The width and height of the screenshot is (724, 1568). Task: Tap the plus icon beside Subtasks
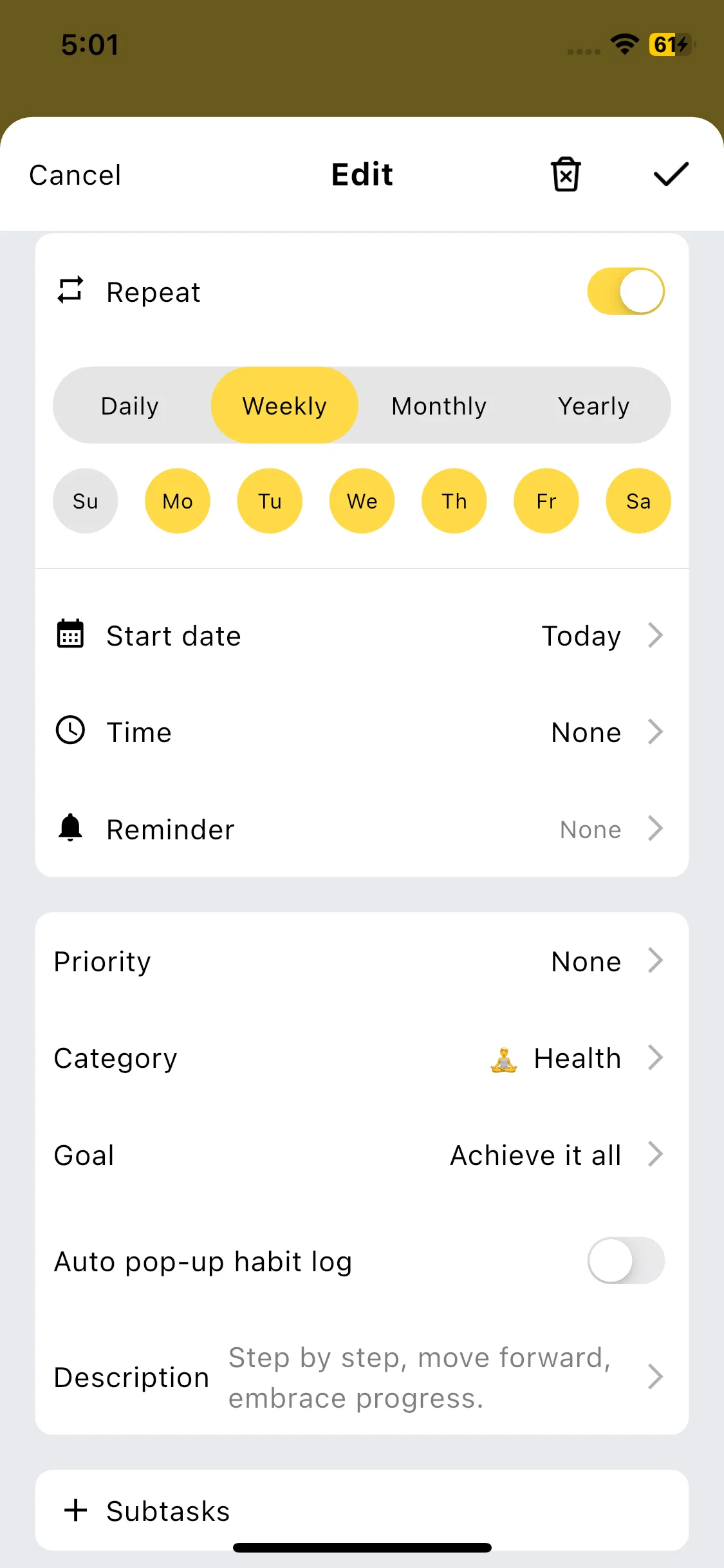click(76, 1510)
